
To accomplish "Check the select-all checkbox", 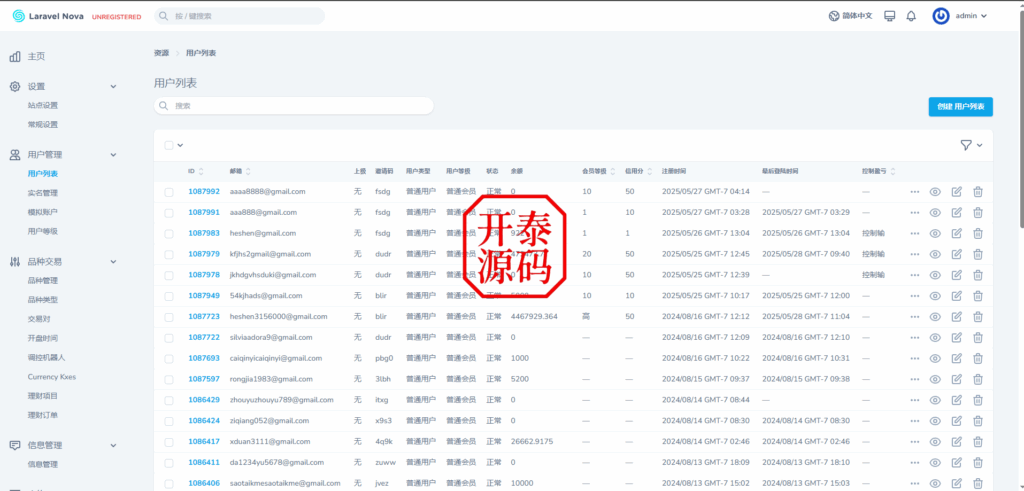I will coord(169,145).
